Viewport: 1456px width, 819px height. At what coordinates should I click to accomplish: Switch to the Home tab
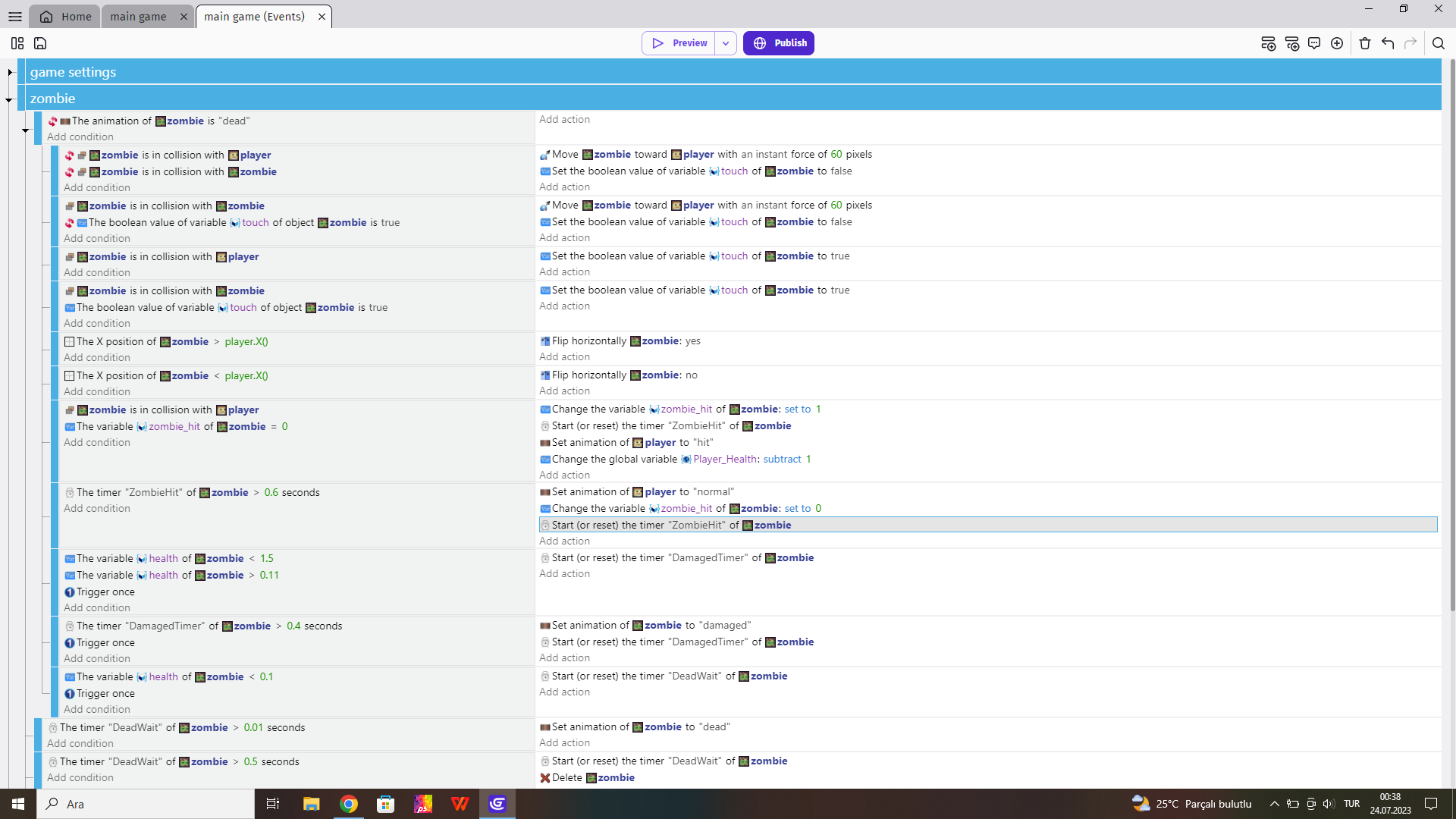coord(65,16)
